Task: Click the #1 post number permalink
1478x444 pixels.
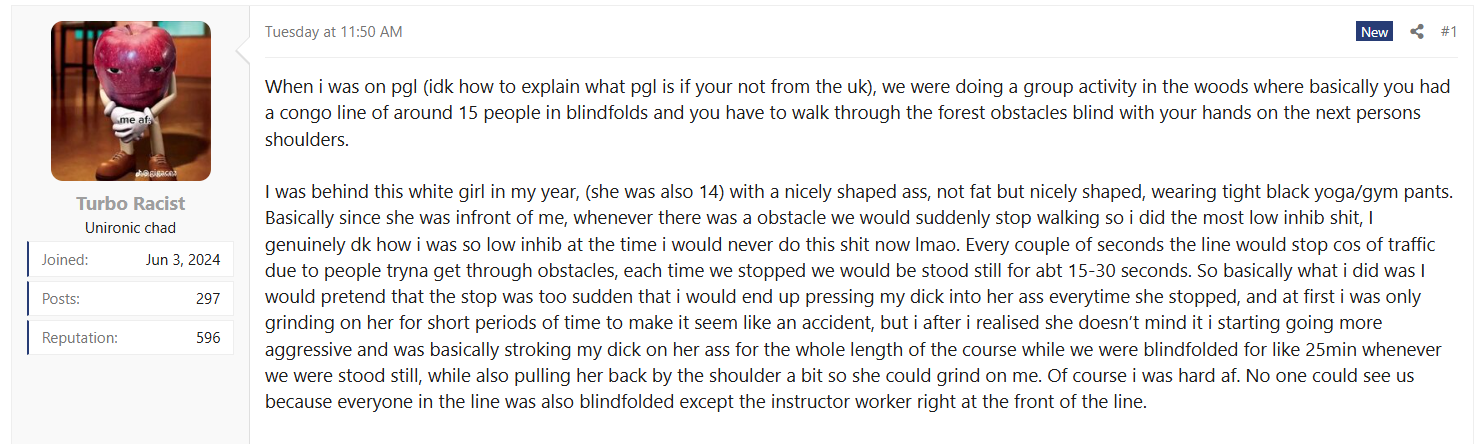Action: point(1449,32)
